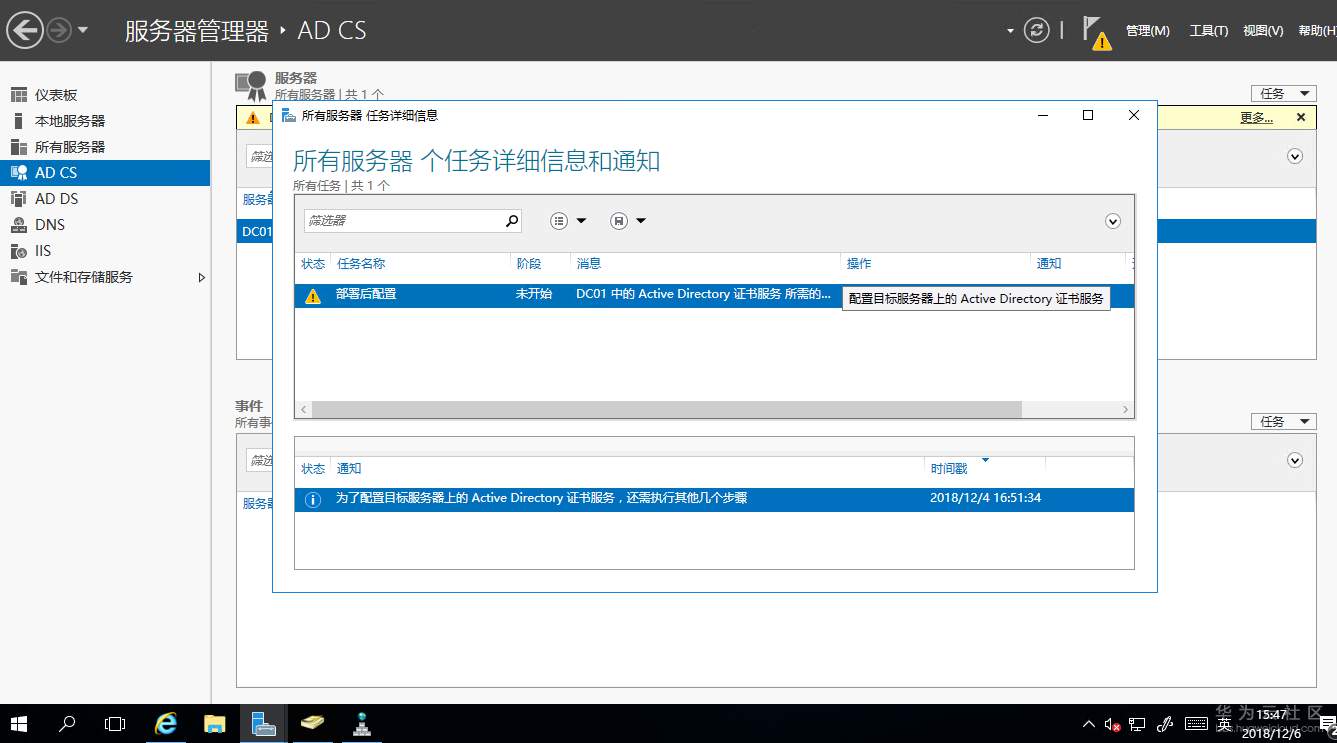Viewport: 1337px width, 743px height.
Task: Open the Windows Start menu
Action: (x=18, y=724)
